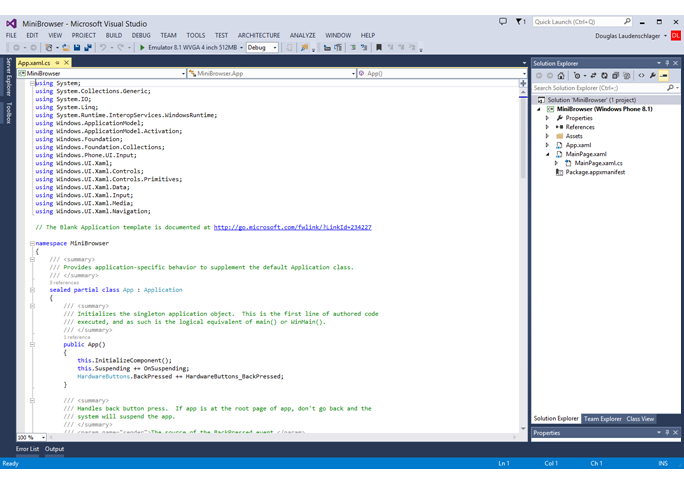The image size is (684, 484).
Task: Click the feedback speech bubble icon
Action: (x=503, y=21)
